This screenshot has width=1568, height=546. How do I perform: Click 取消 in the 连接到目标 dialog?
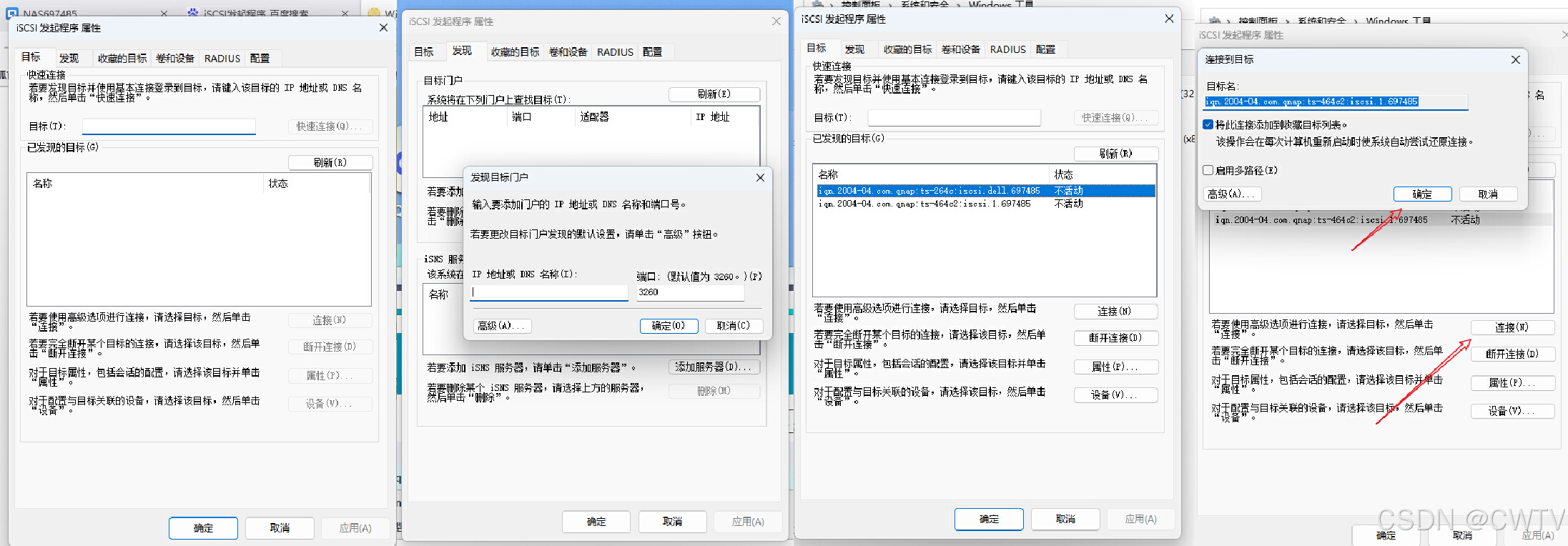pos(1488,194)
